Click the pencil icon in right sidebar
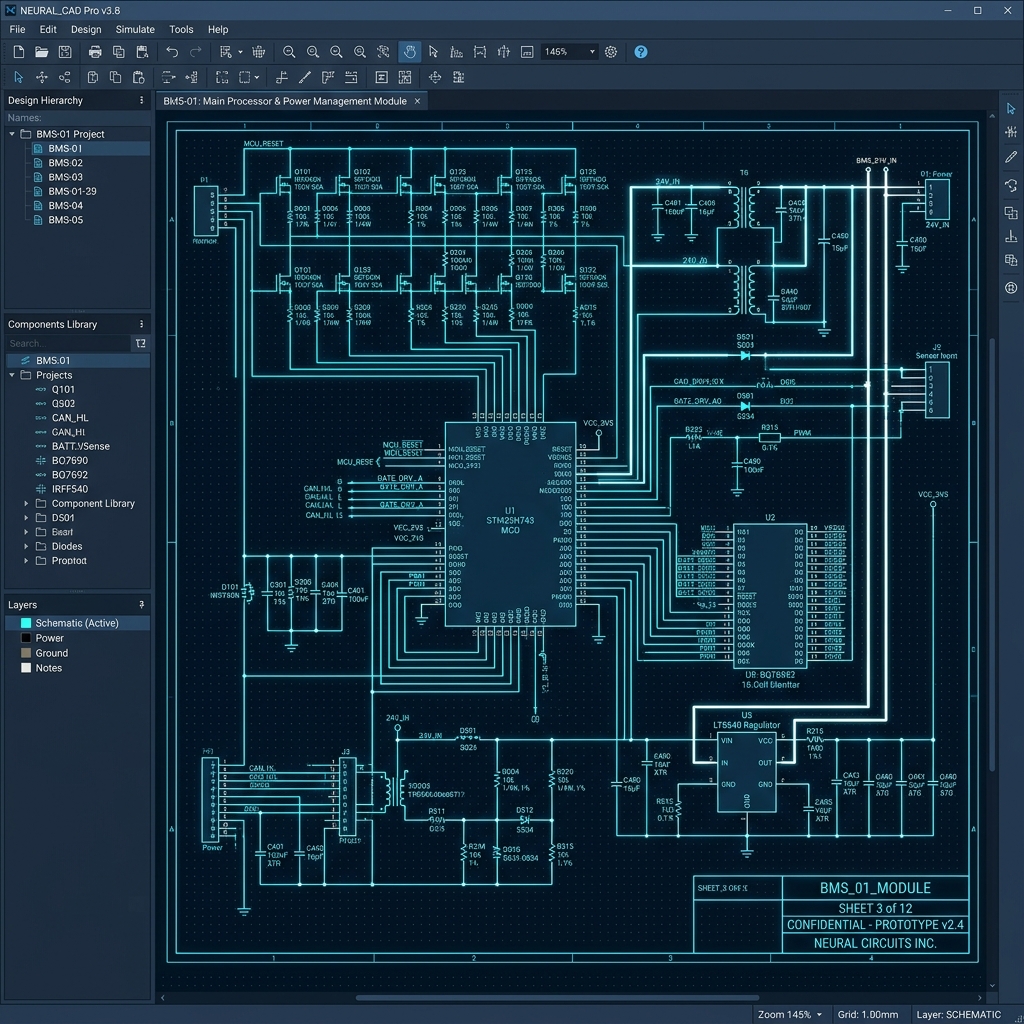1024x1024 pixels. coord(1011,157)
